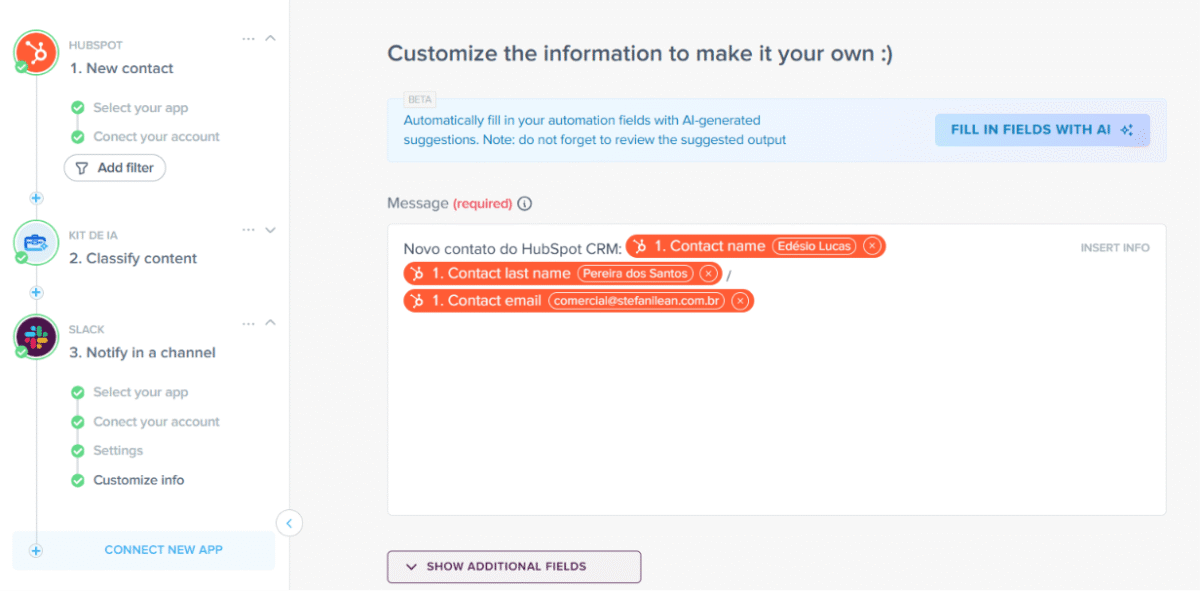Open the Settings sub-step under Slack
1200x591 pixels.
click(x=118, y=451)
